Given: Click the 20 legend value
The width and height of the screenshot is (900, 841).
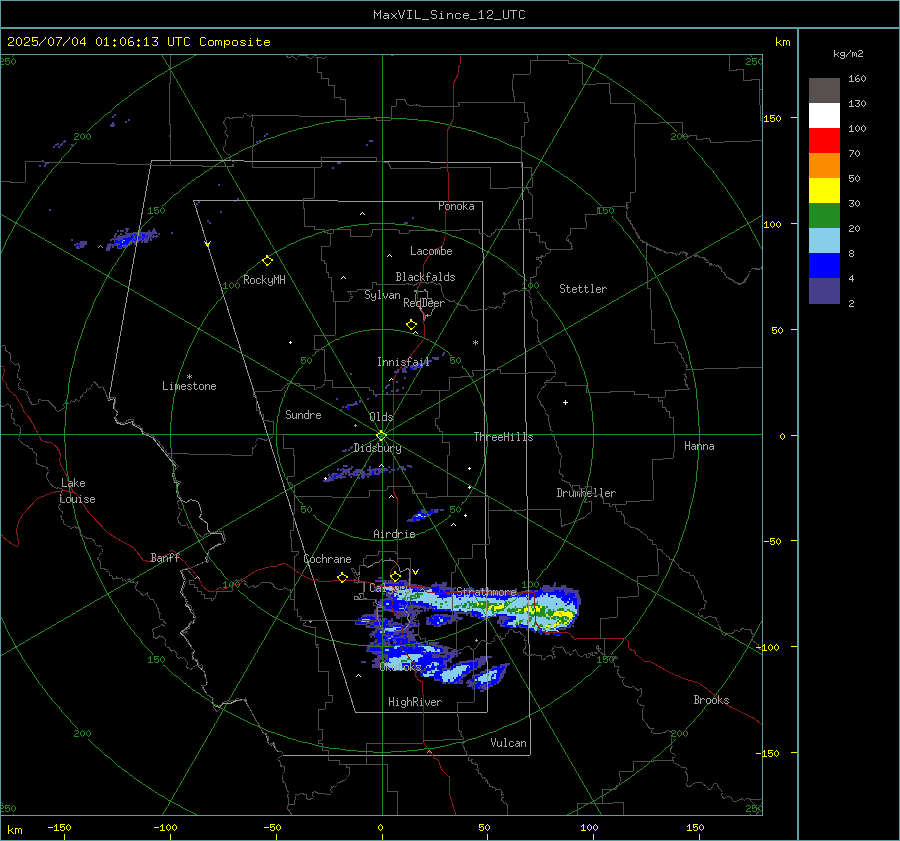Looking at the screenshot, I should (x=854, y=228).
